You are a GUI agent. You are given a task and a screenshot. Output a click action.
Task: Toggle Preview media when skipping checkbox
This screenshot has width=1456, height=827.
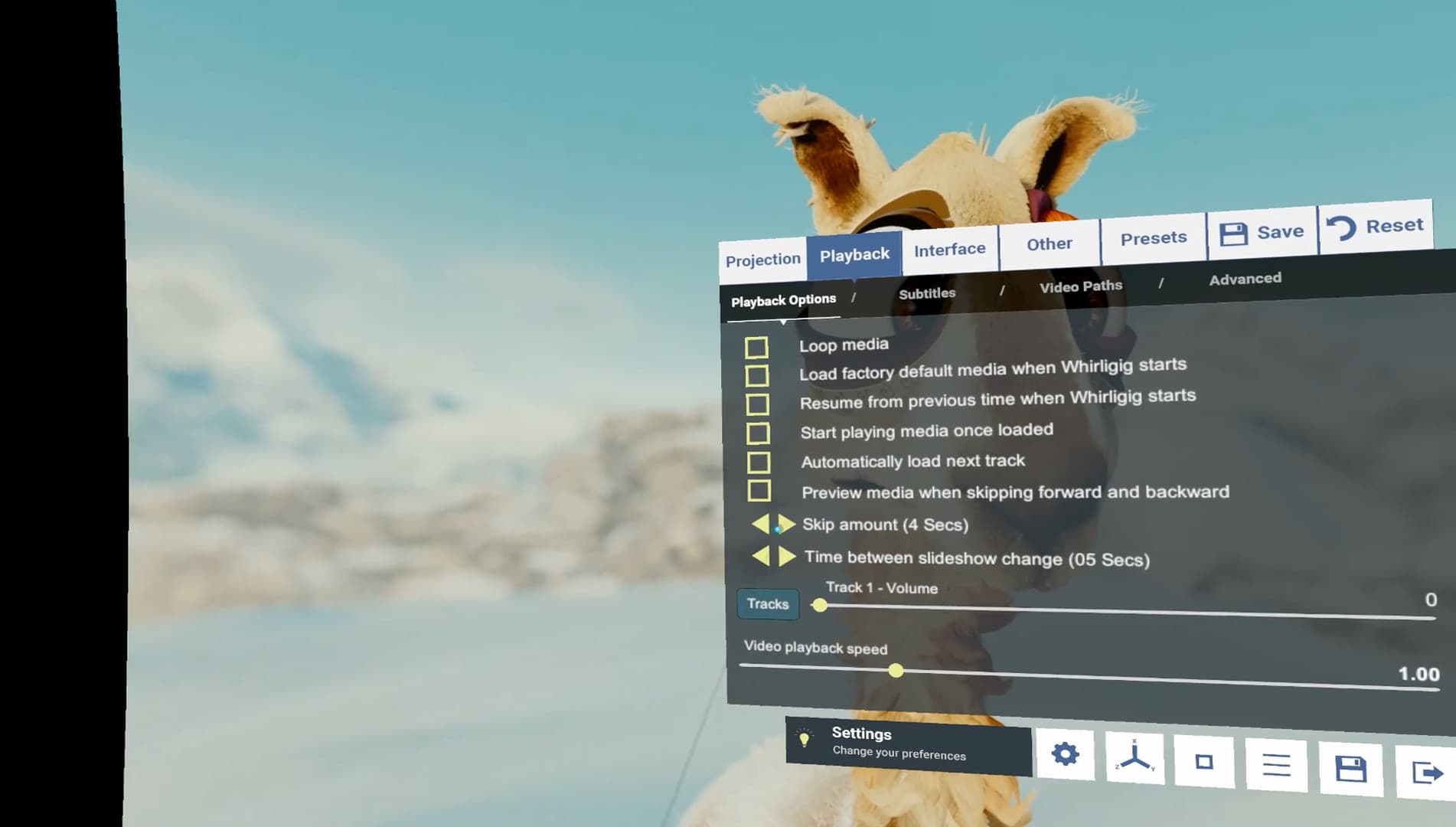759,491
